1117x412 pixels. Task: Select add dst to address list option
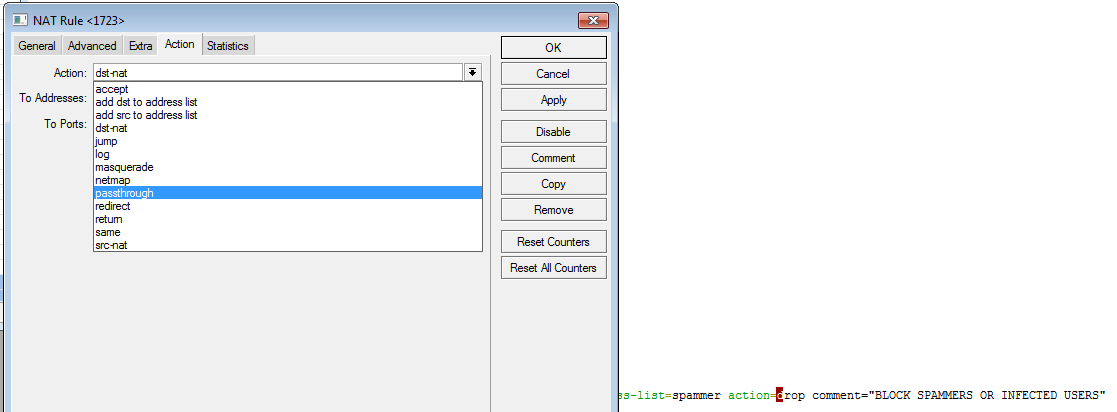point(288,102)
